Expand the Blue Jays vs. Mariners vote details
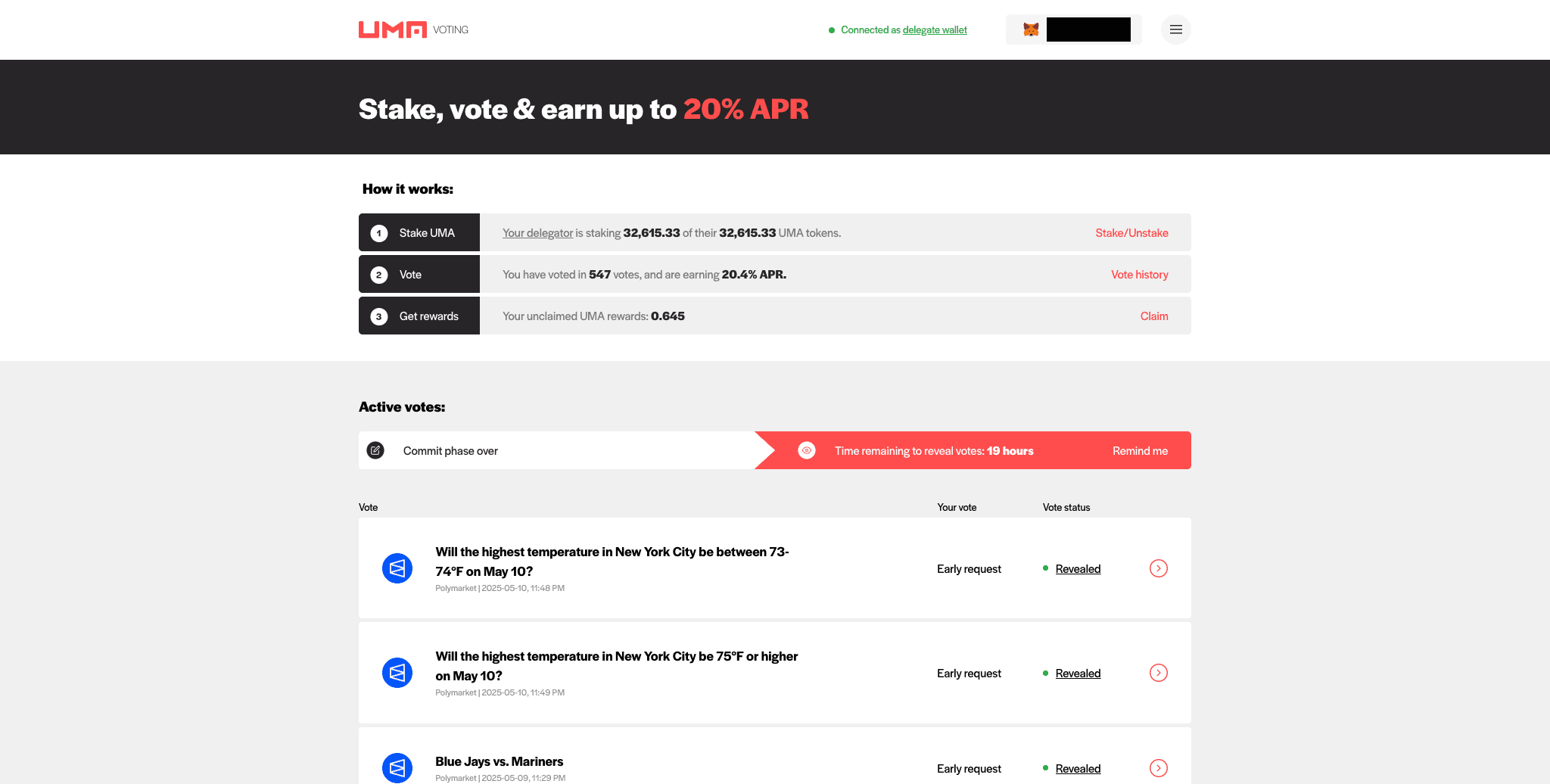Screen dimensions: 1550x784 (1158, 768)
